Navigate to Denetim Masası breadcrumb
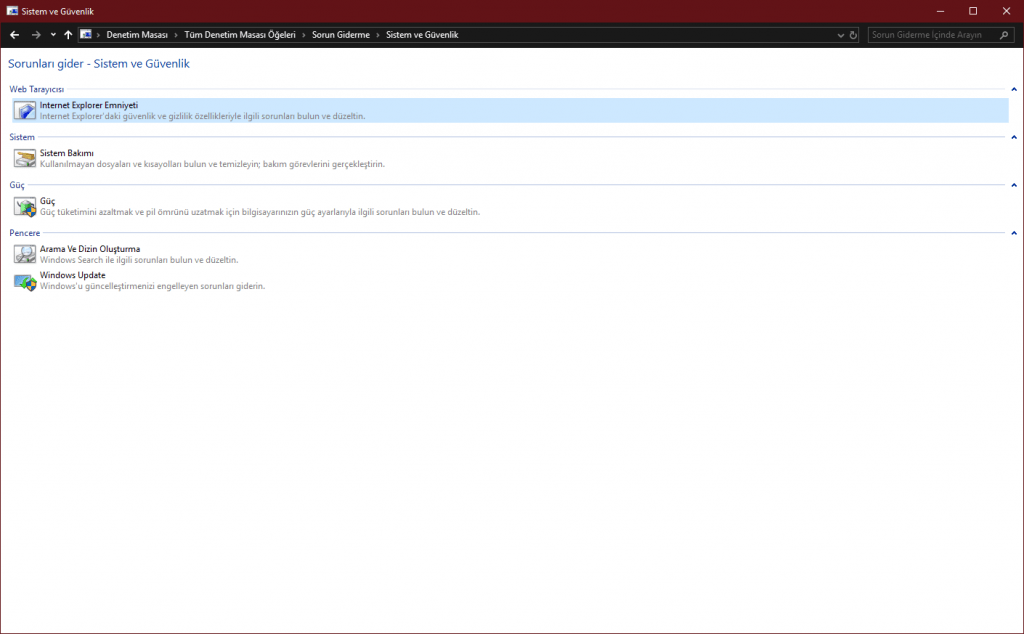 tap(137, 35)
